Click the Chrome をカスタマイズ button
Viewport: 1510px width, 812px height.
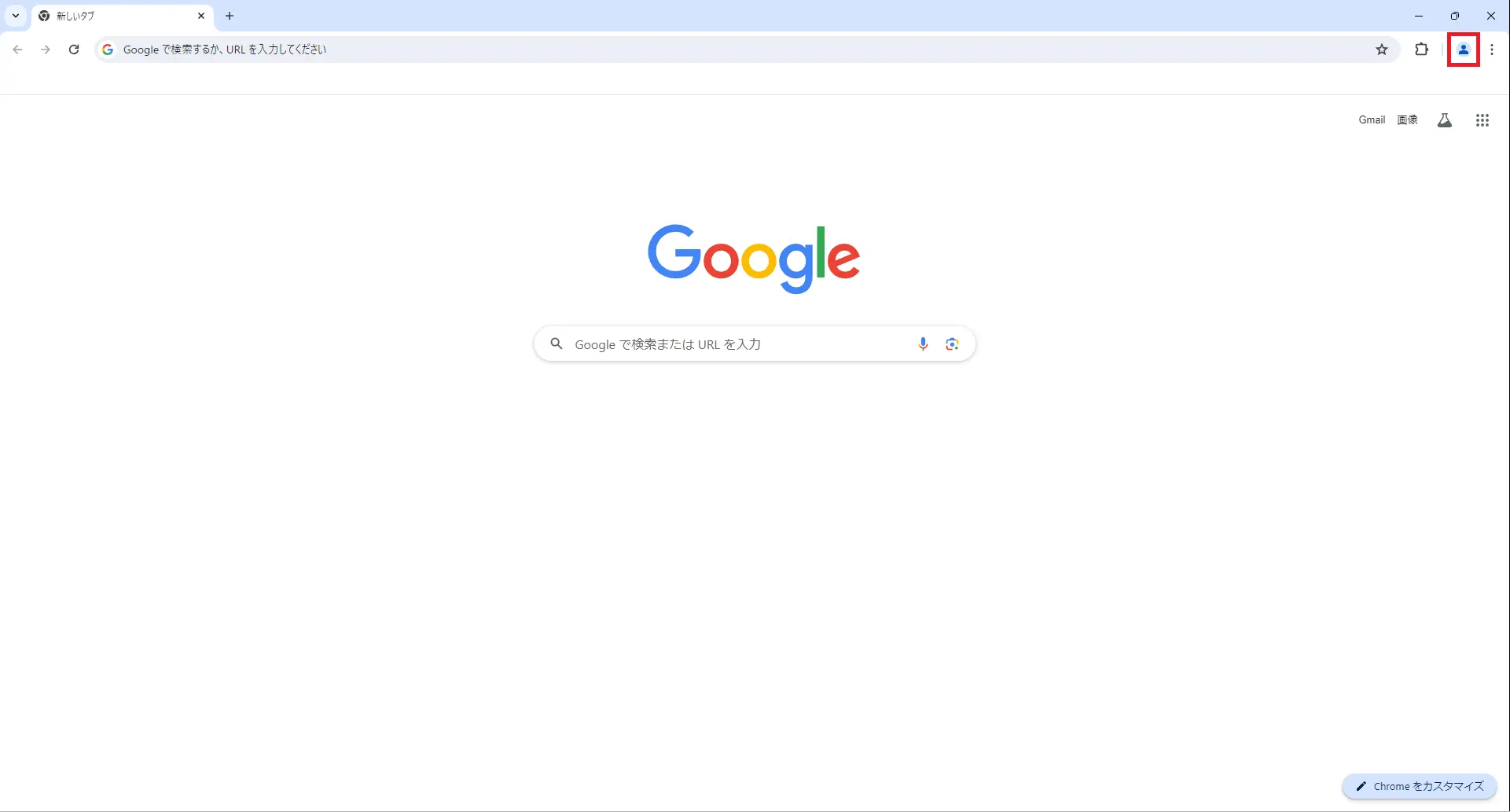pyautogui.click(x=1420, y=786)
